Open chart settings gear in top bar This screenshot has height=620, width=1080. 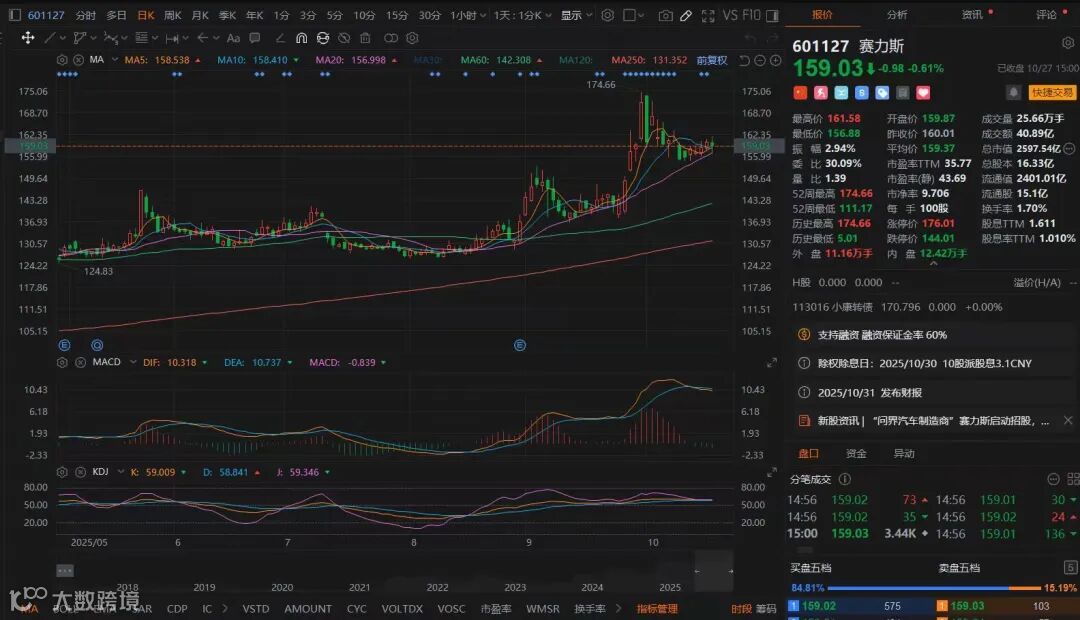click(608, 14)
